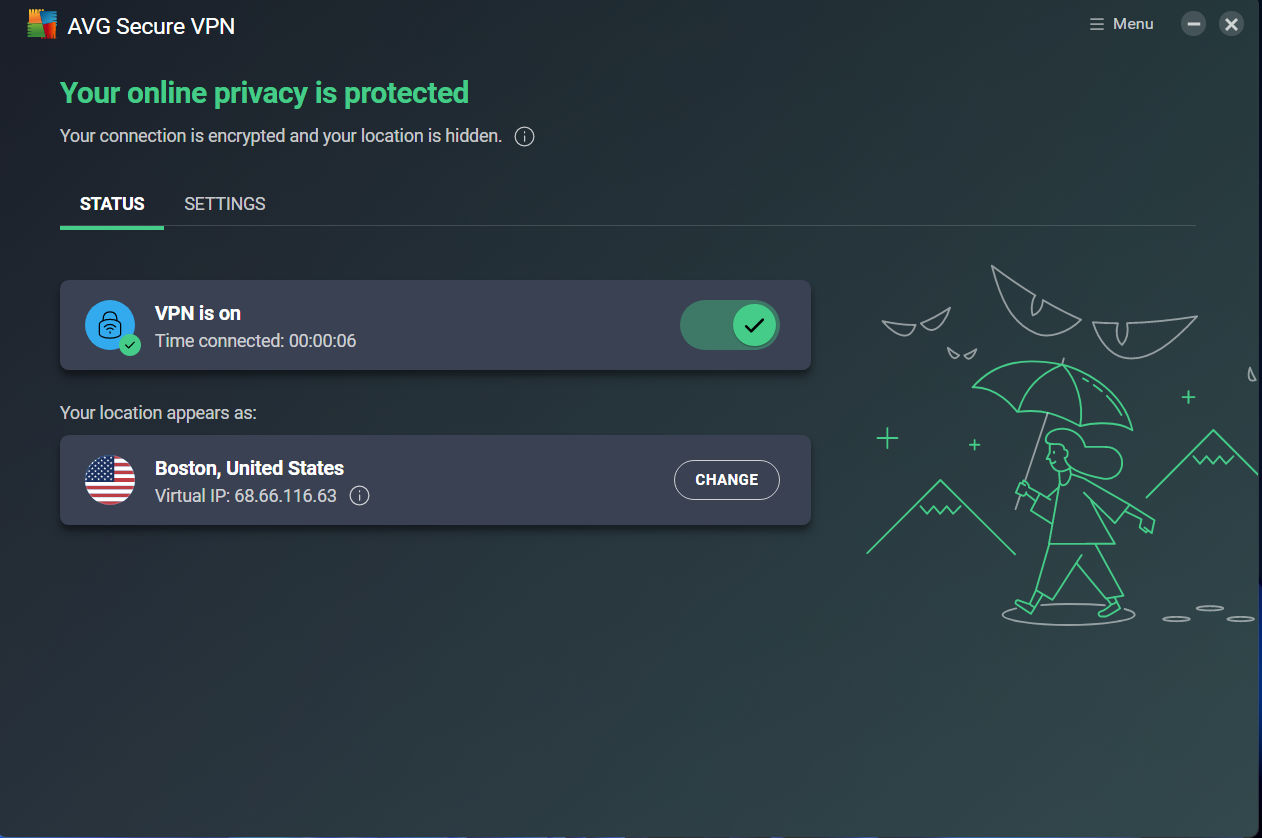
Task: Open the hamburger Menu icon
Action: point(1097,24)
